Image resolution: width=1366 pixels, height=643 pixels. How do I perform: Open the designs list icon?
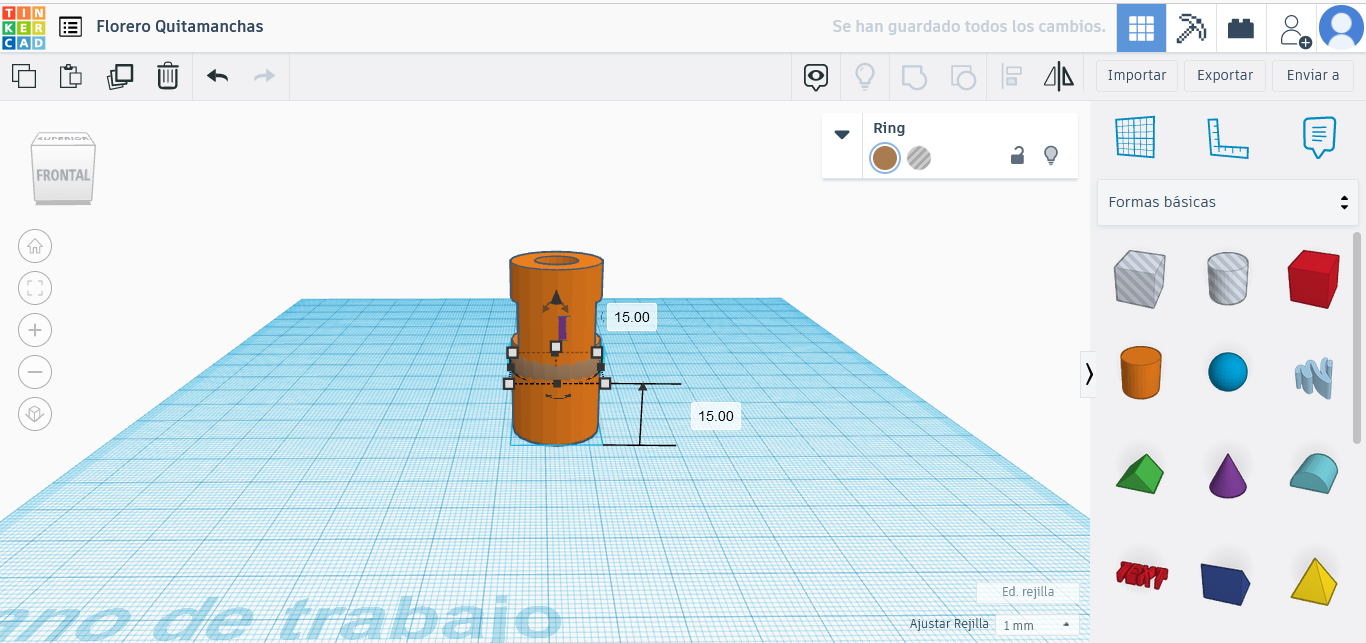[x=70, y=27]
